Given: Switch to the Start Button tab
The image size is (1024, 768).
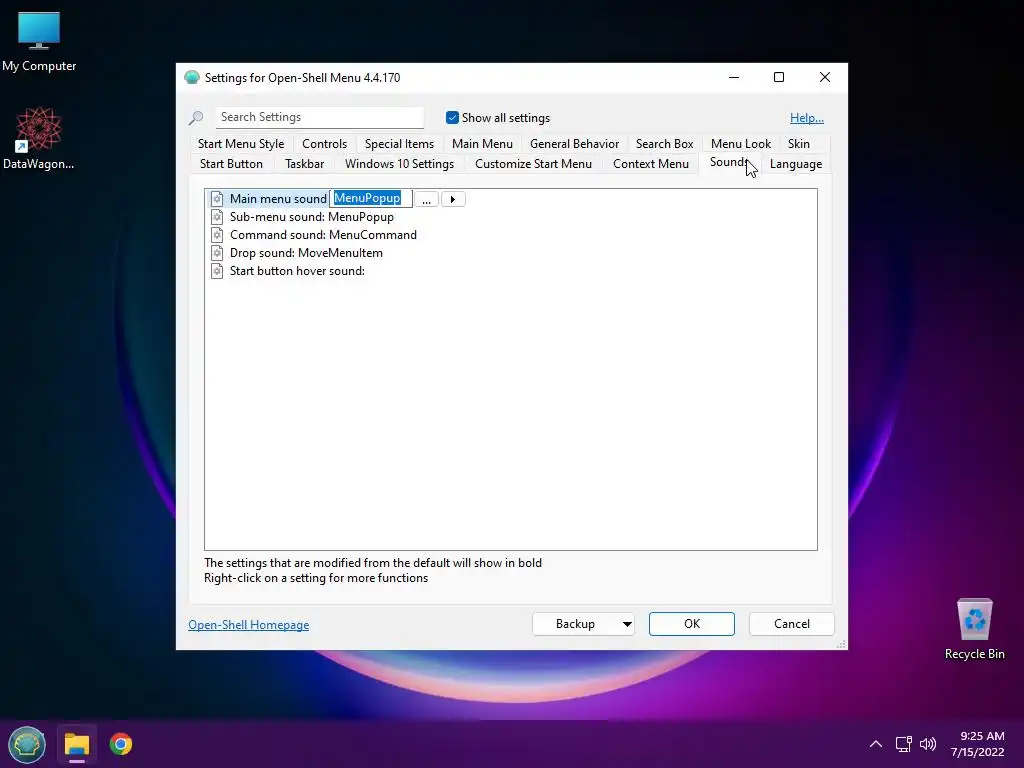Looking at the screenshot, I should click(231, 164).
